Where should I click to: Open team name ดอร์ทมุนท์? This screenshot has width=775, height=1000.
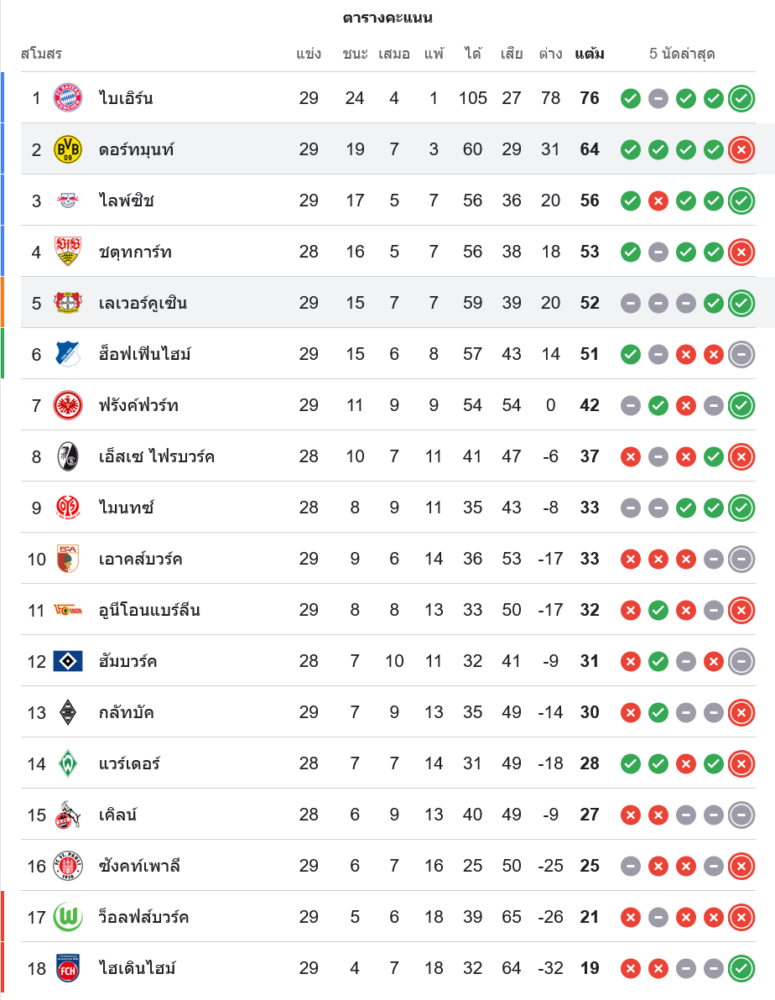[x=136, y=149]
